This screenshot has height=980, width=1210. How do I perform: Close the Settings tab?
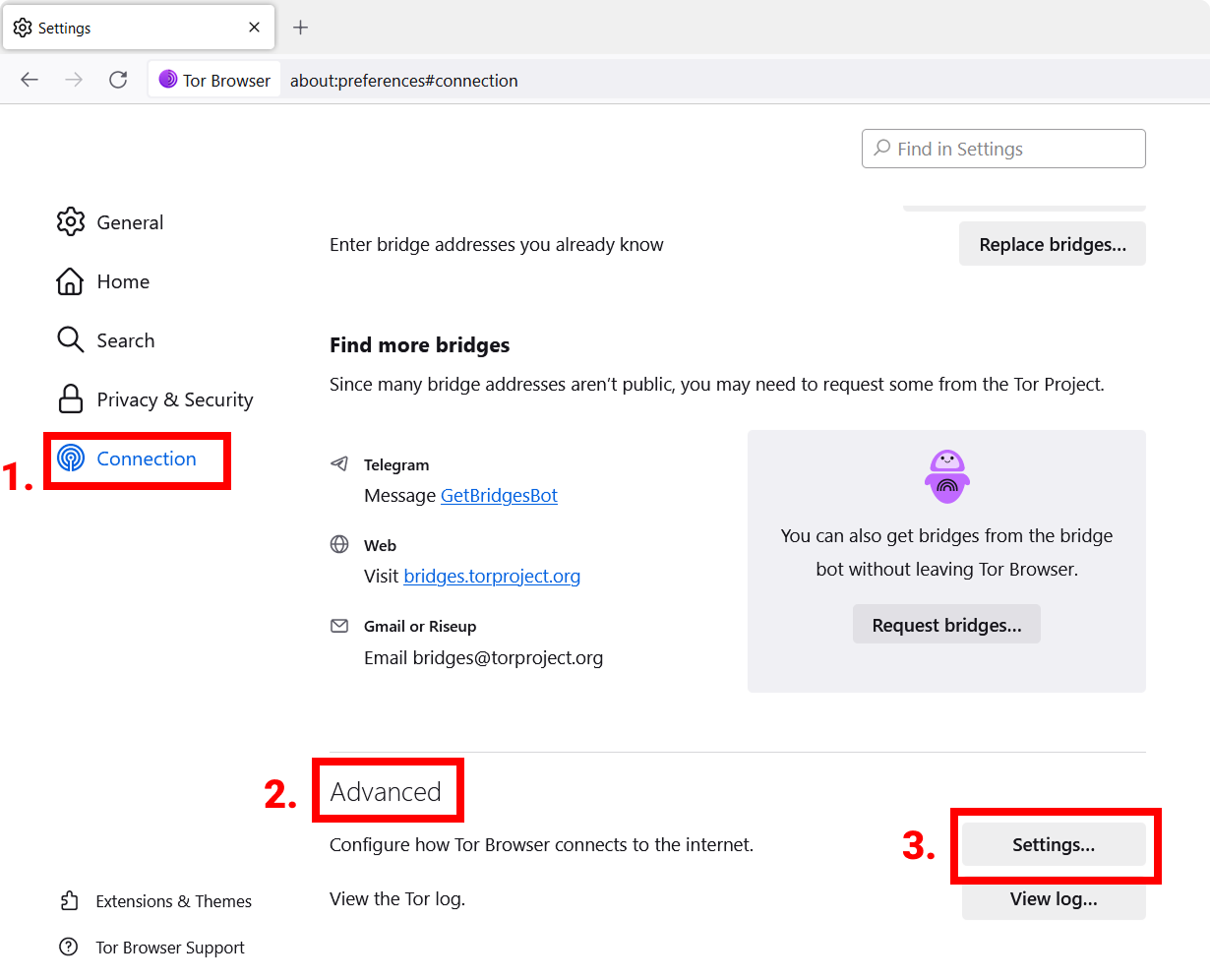255,28
